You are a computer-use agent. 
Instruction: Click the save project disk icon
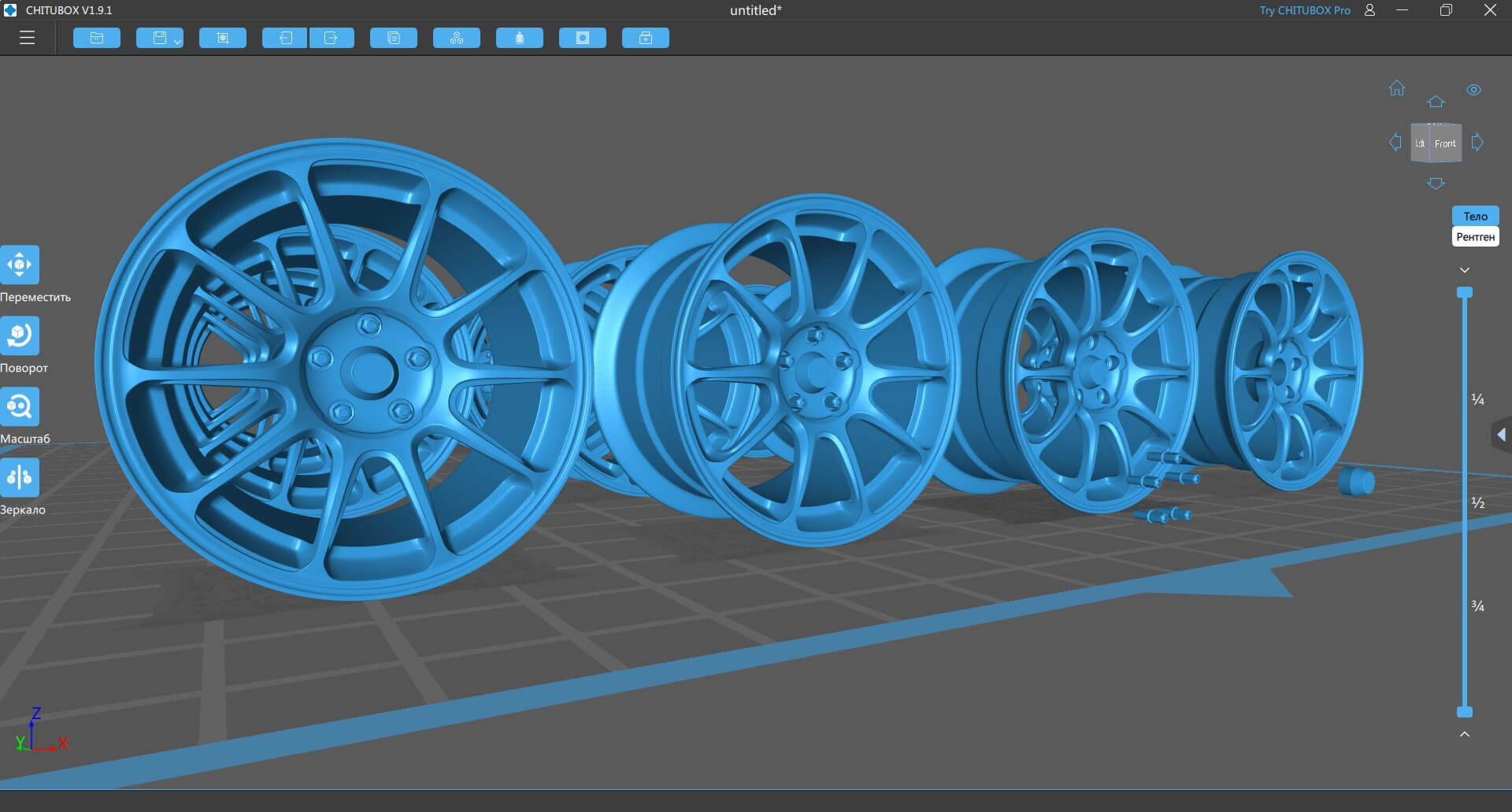click(x=159, y=38)
